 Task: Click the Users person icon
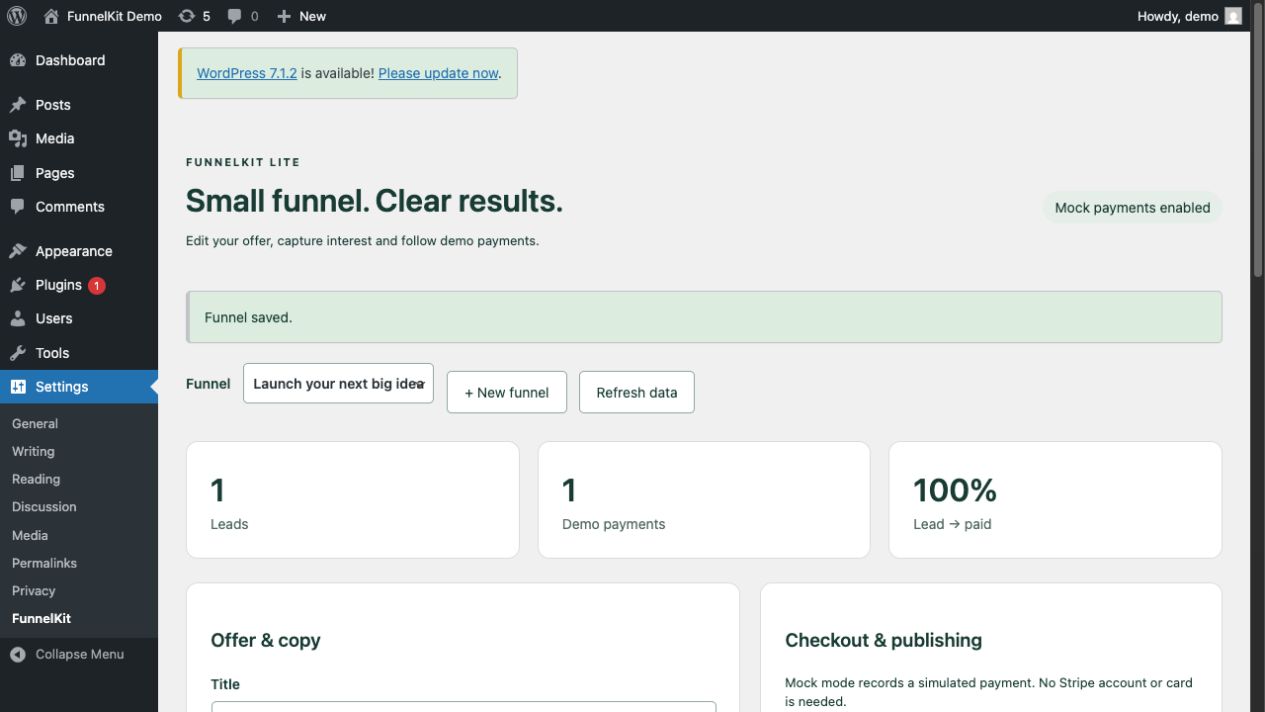click(x=17, y=318)
